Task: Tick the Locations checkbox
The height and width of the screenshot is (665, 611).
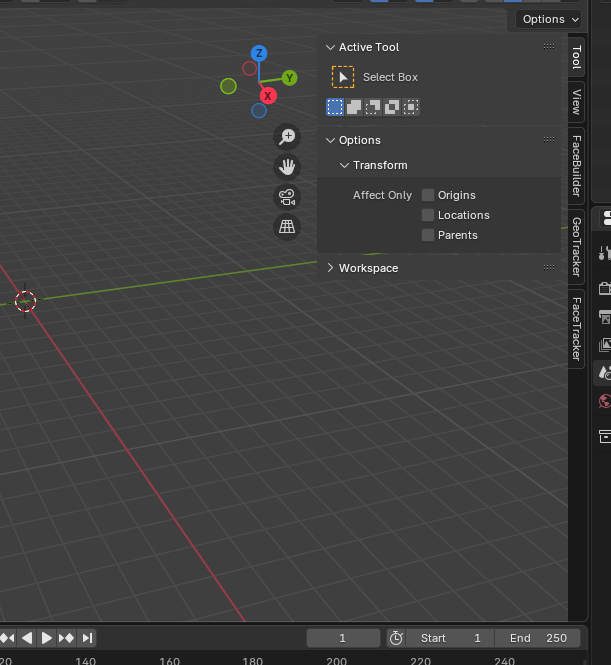Action: 428,215
